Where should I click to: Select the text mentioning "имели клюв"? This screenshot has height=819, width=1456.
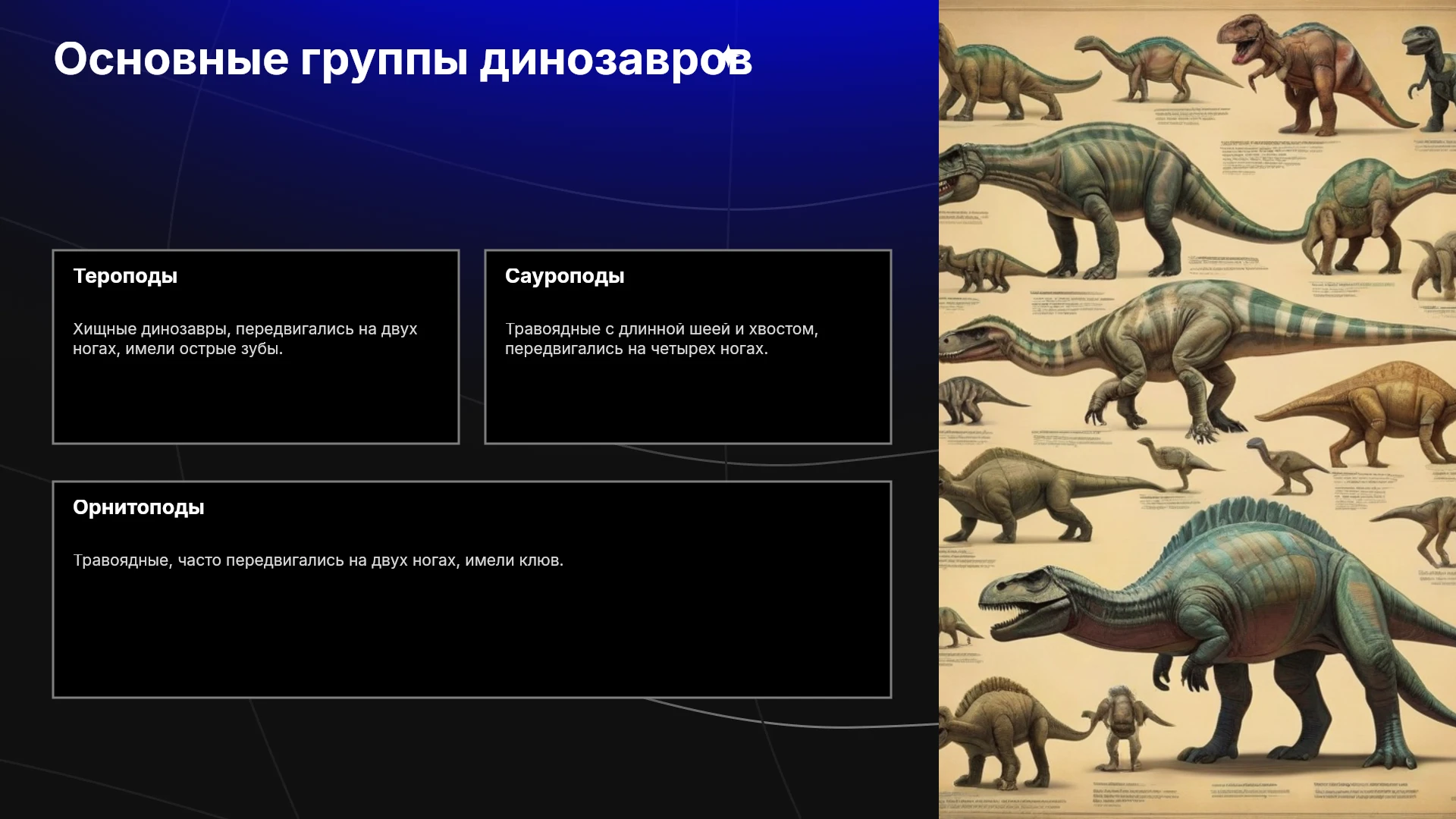pyautogui.click(x=318, y=560)
